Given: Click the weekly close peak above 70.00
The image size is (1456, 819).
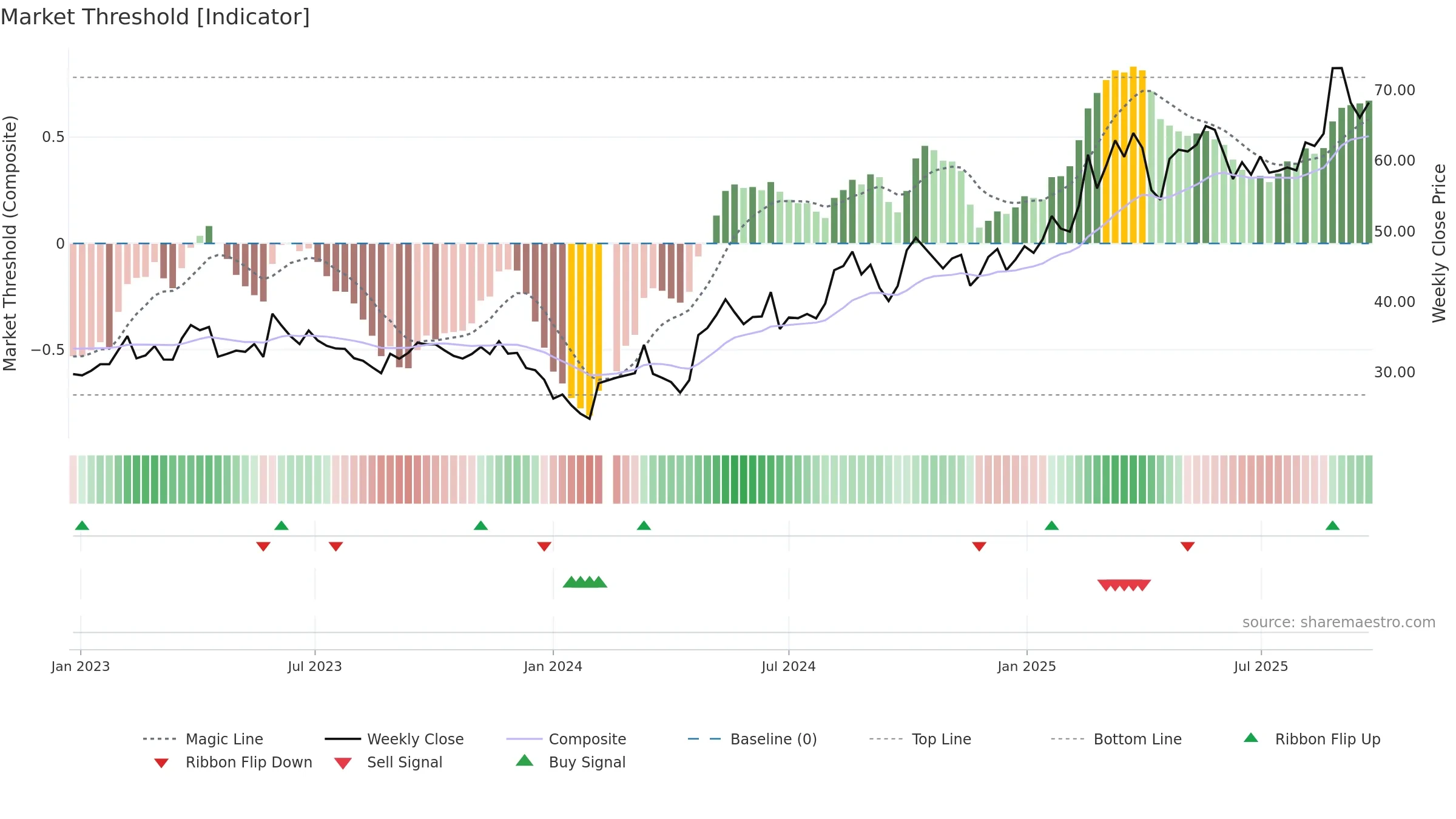Looking at the screenshot, I should [x=1337, y=69].
